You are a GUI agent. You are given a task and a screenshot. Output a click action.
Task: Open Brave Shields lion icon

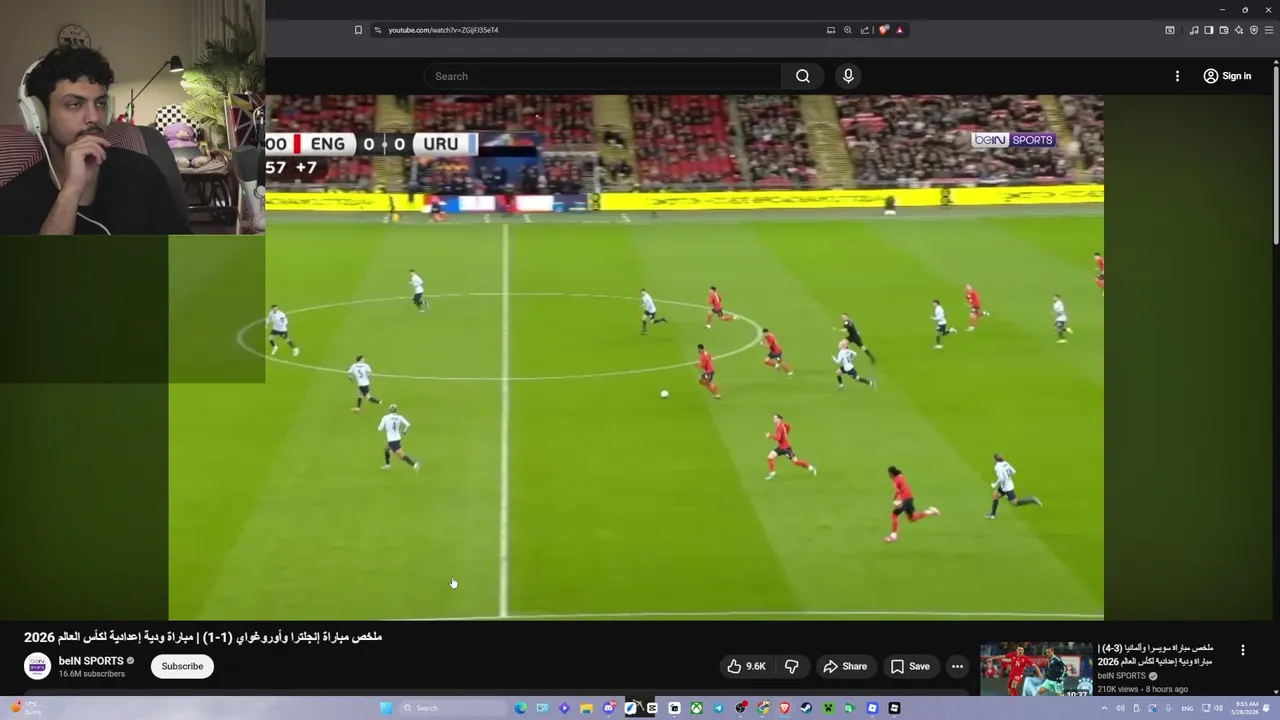point(883,30)
